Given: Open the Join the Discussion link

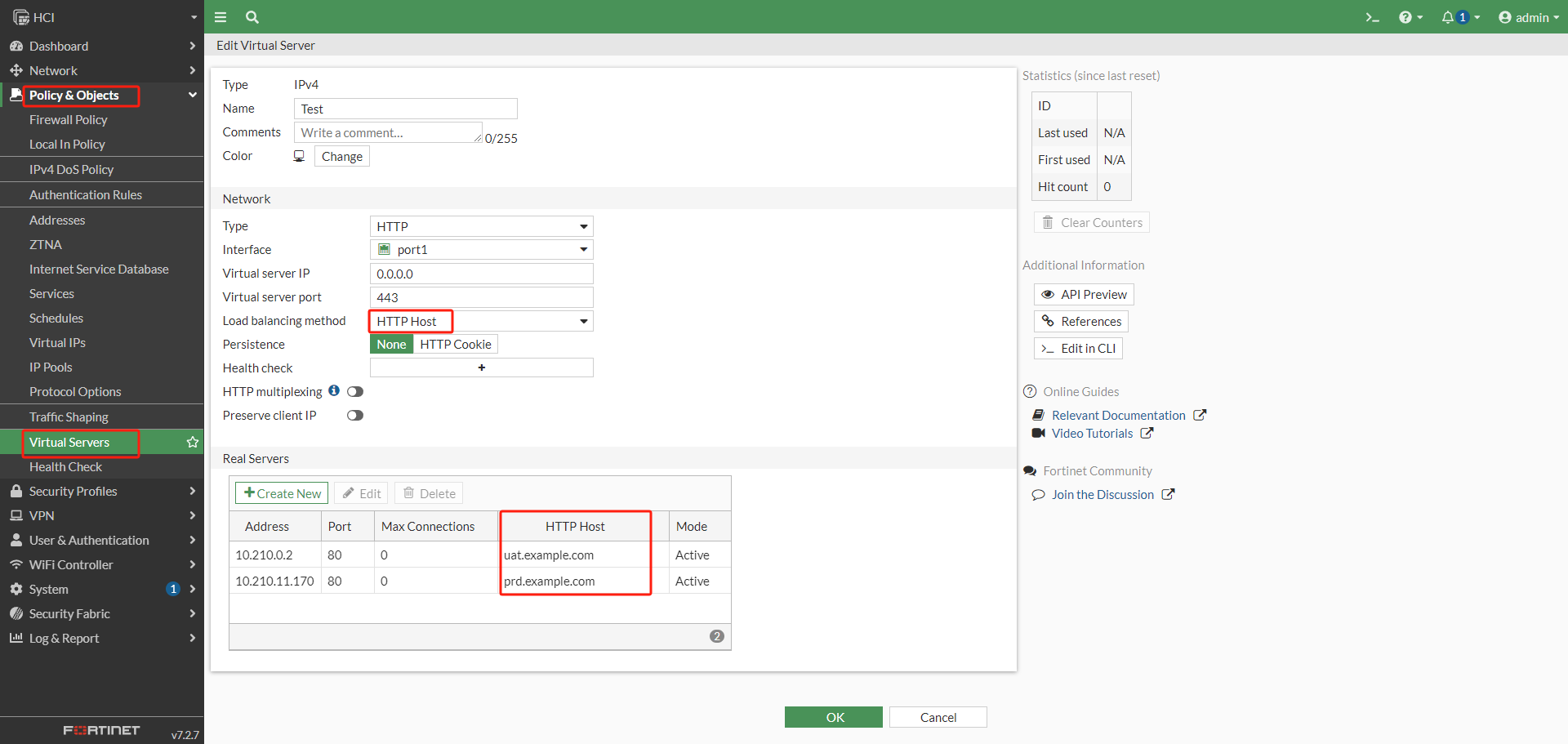Looking at the screenshot, I should (x=1102, y=494).
